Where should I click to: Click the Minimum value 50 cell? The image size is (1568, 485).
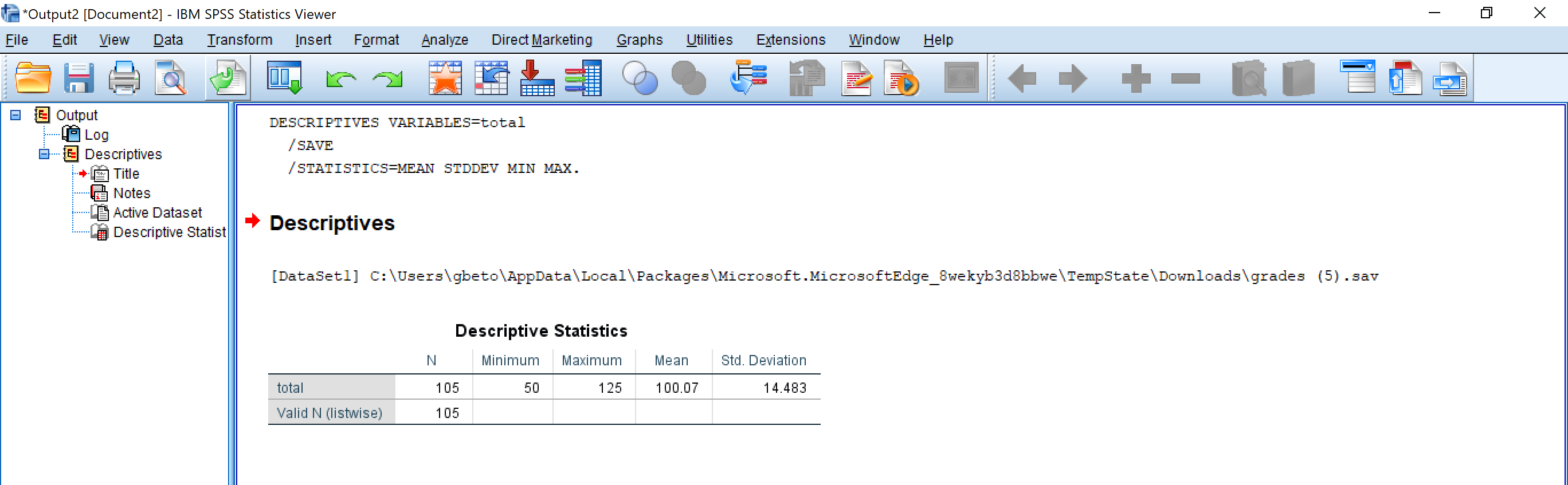point(531,388)
